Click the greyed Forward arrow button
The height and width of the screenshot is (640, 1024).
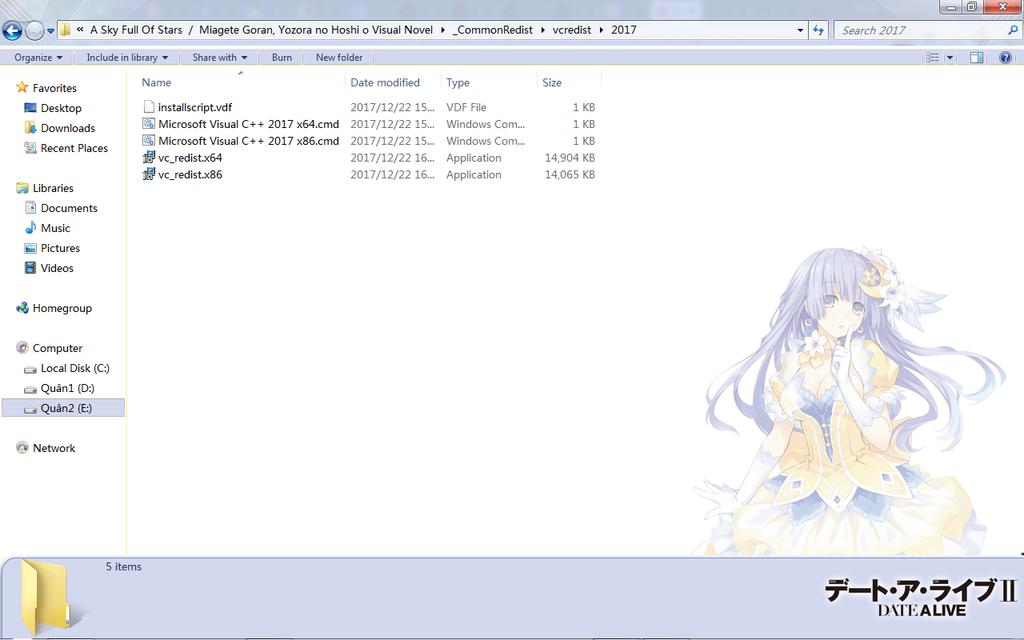(34, 30)
